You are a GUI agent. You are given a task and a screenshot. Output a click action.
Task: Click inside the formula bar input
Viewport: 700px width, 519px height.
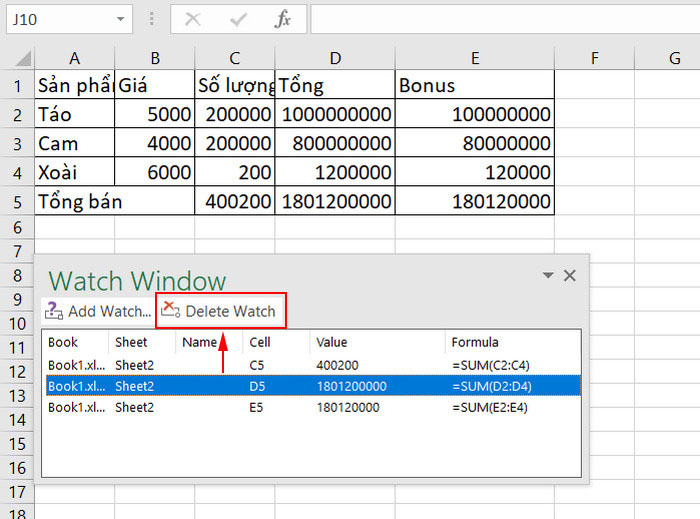pyautogui.click(x=505, y=19)
